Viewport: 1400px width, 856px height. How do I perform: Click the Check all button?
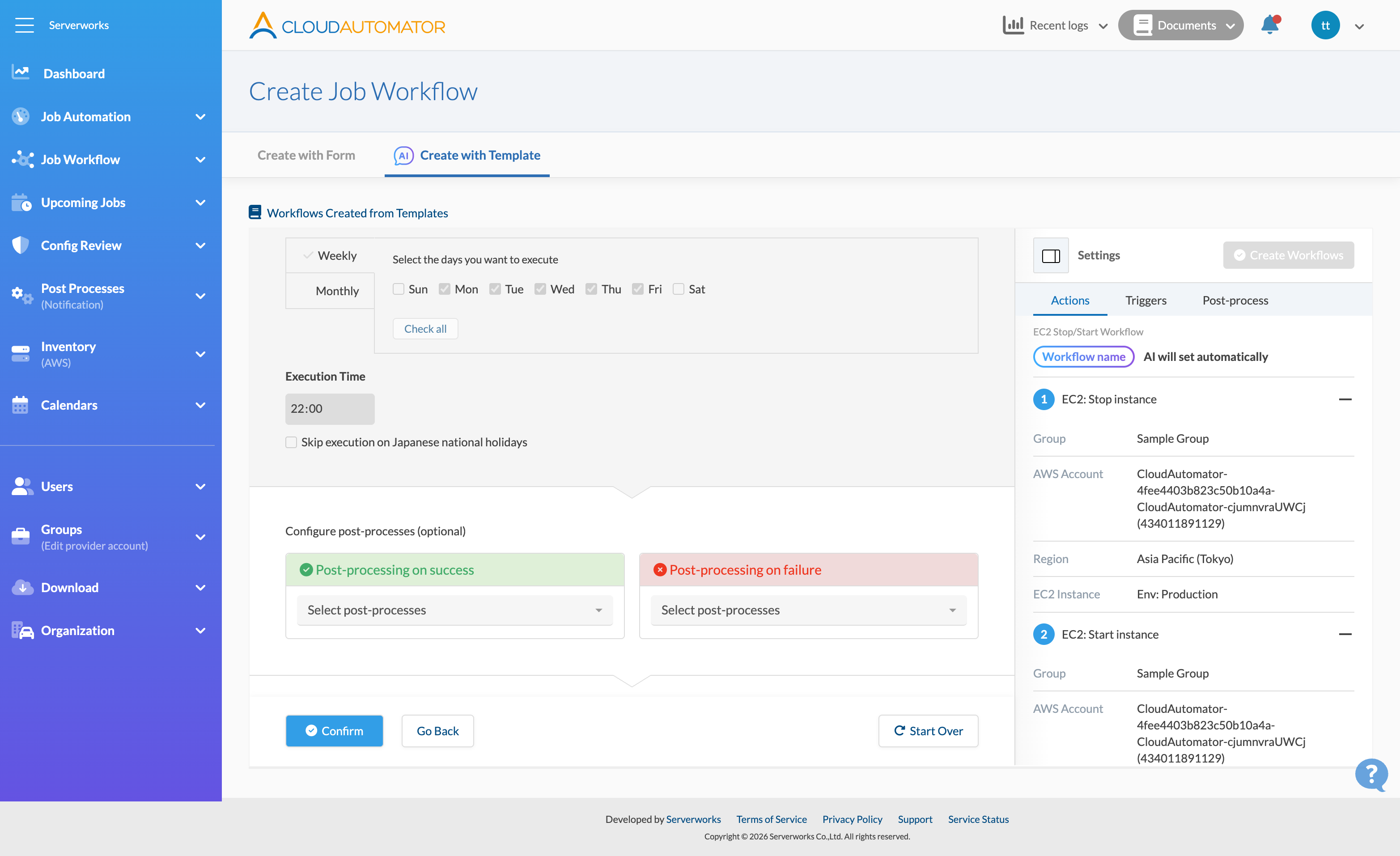[x=425, y=328]
